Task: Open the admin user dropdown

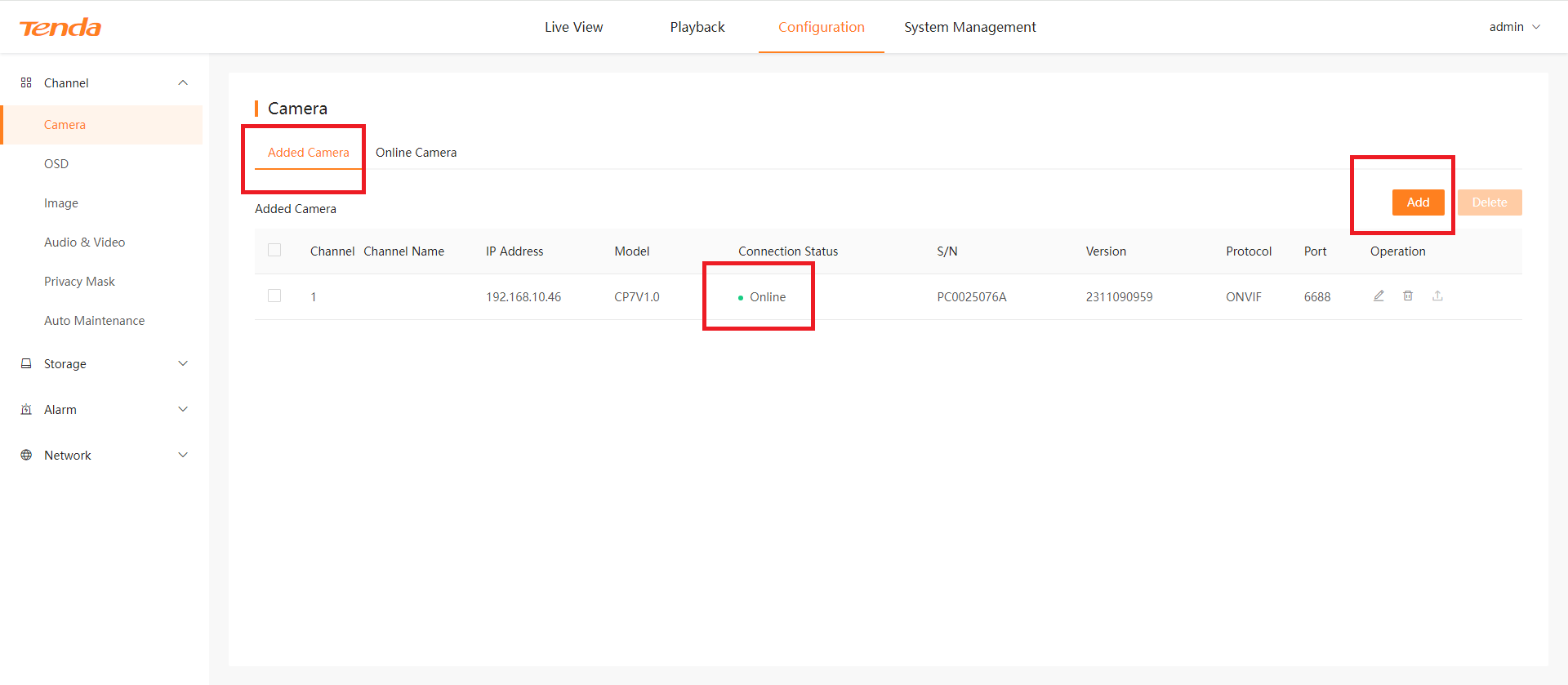Action: point(1514,27)
